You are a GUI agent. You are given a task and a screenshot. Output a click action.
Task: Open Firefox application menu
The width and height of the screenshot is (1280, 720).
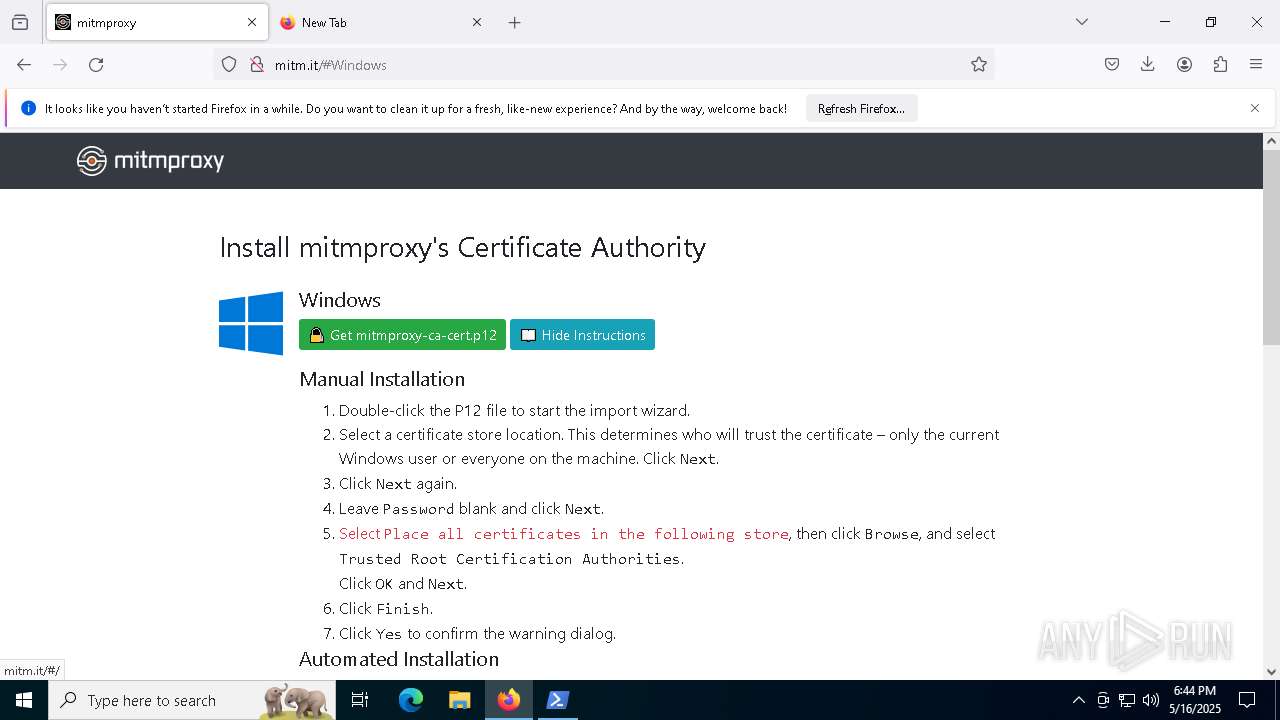tap(1256, 65)
